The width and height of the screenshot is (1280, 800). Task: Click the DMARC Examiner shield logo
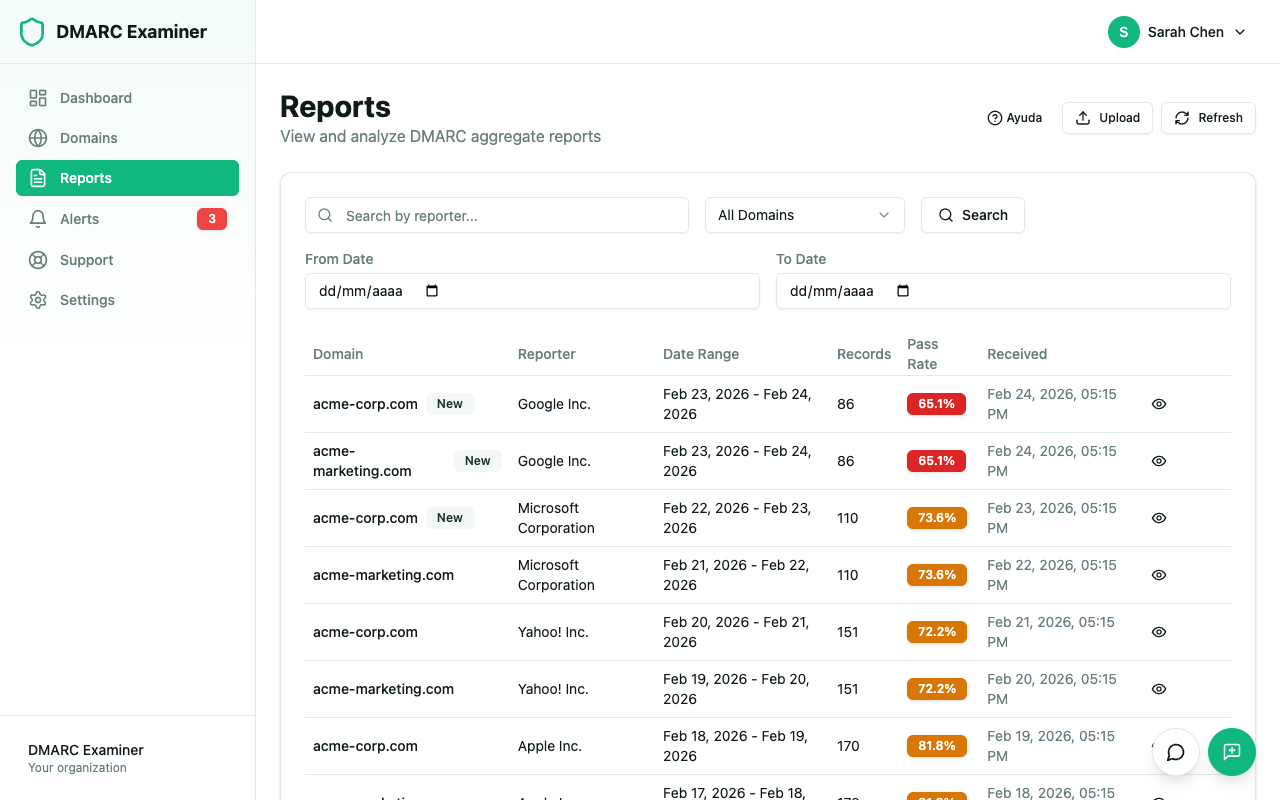pos(33,32)
